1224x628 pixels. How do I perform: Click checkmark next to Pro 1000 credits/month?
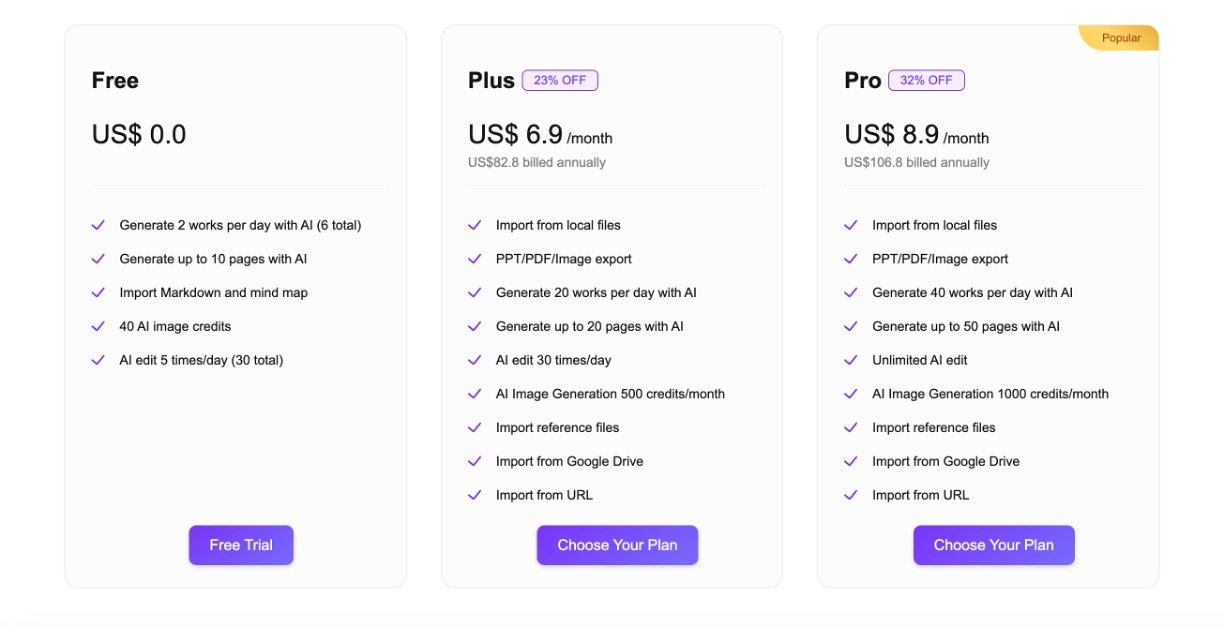tap(851, 394)
